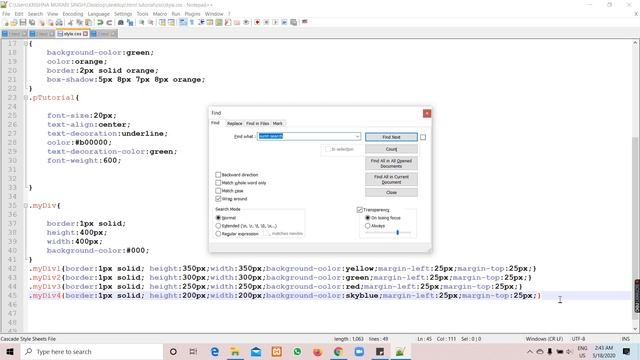The height and width of the screenshot is (360, 640).
Task: Toggle synchronized horizontal scrolling icon
Action: (171, 22)
